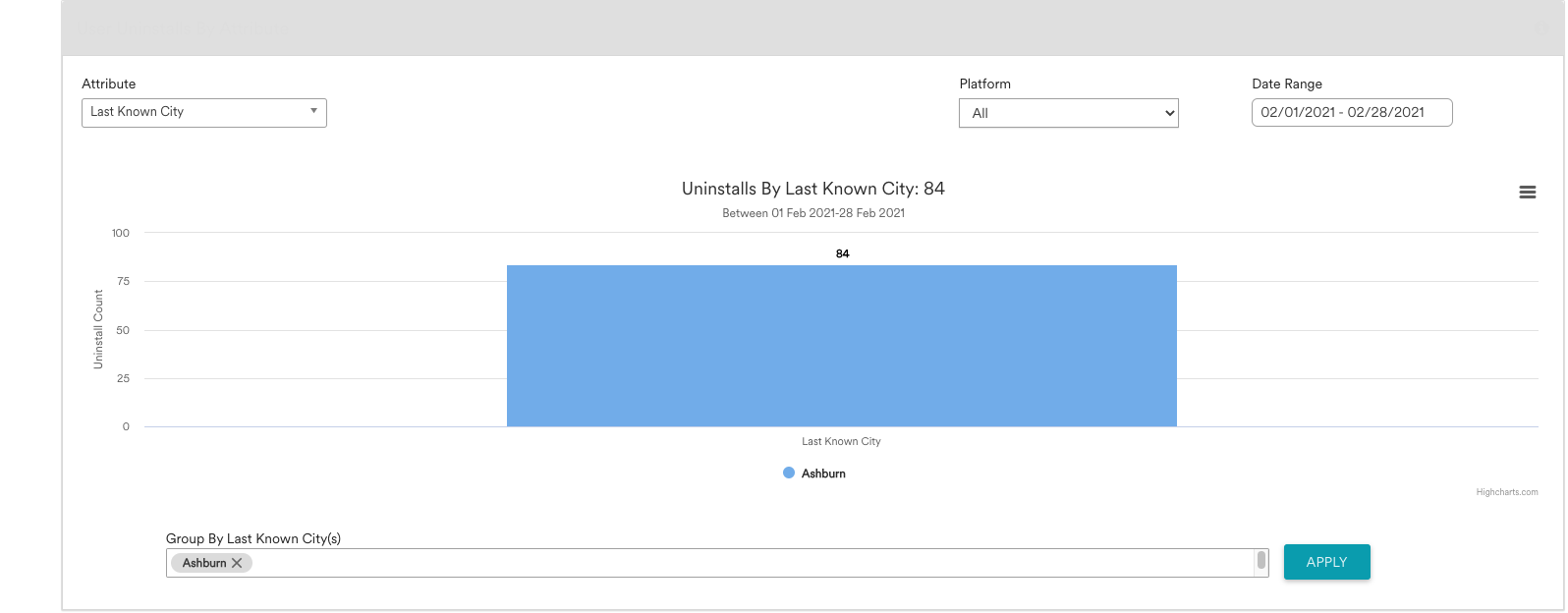
Task: Follow the Highcharts.com credit link
Action: click(x=1506, y=492)
